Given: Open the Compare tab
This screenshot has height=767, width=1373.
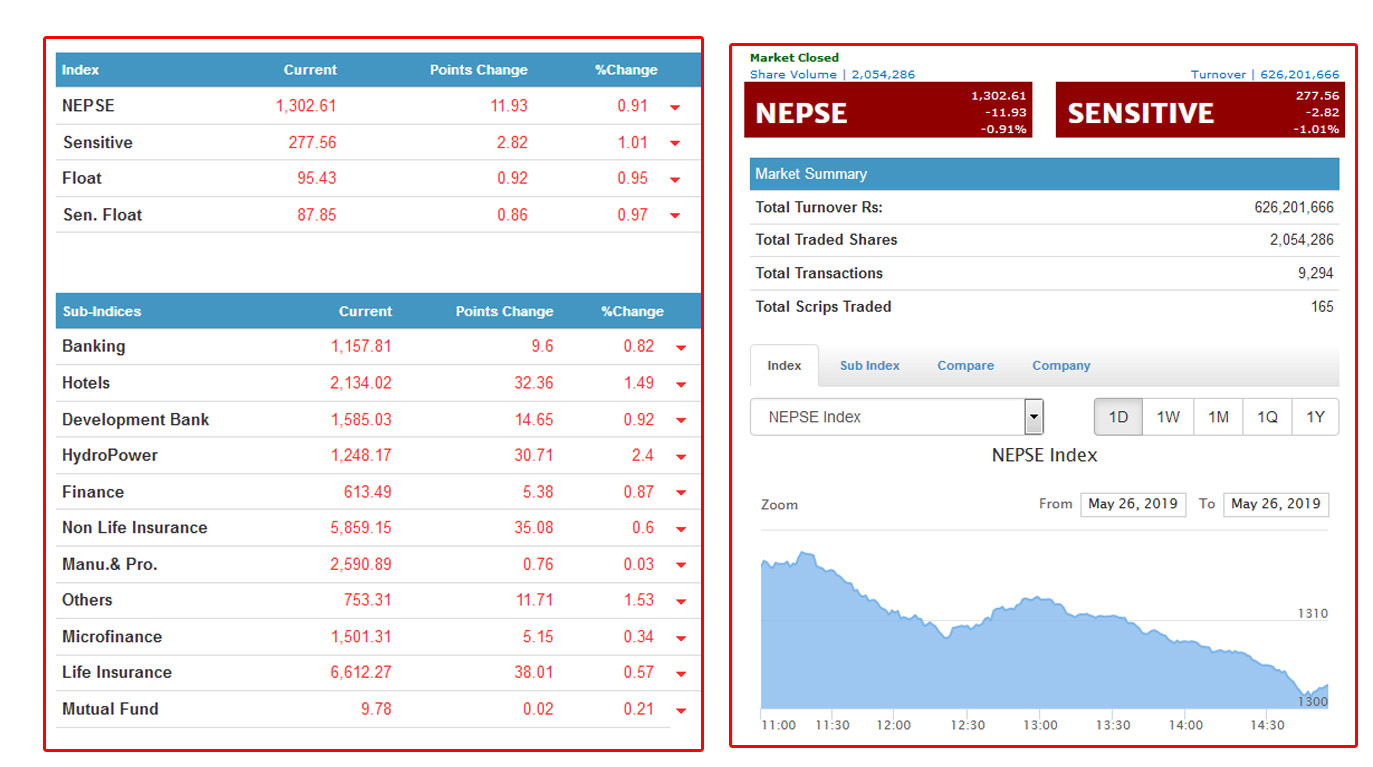Looking at the screenshot, I should (x=965, y=366).
